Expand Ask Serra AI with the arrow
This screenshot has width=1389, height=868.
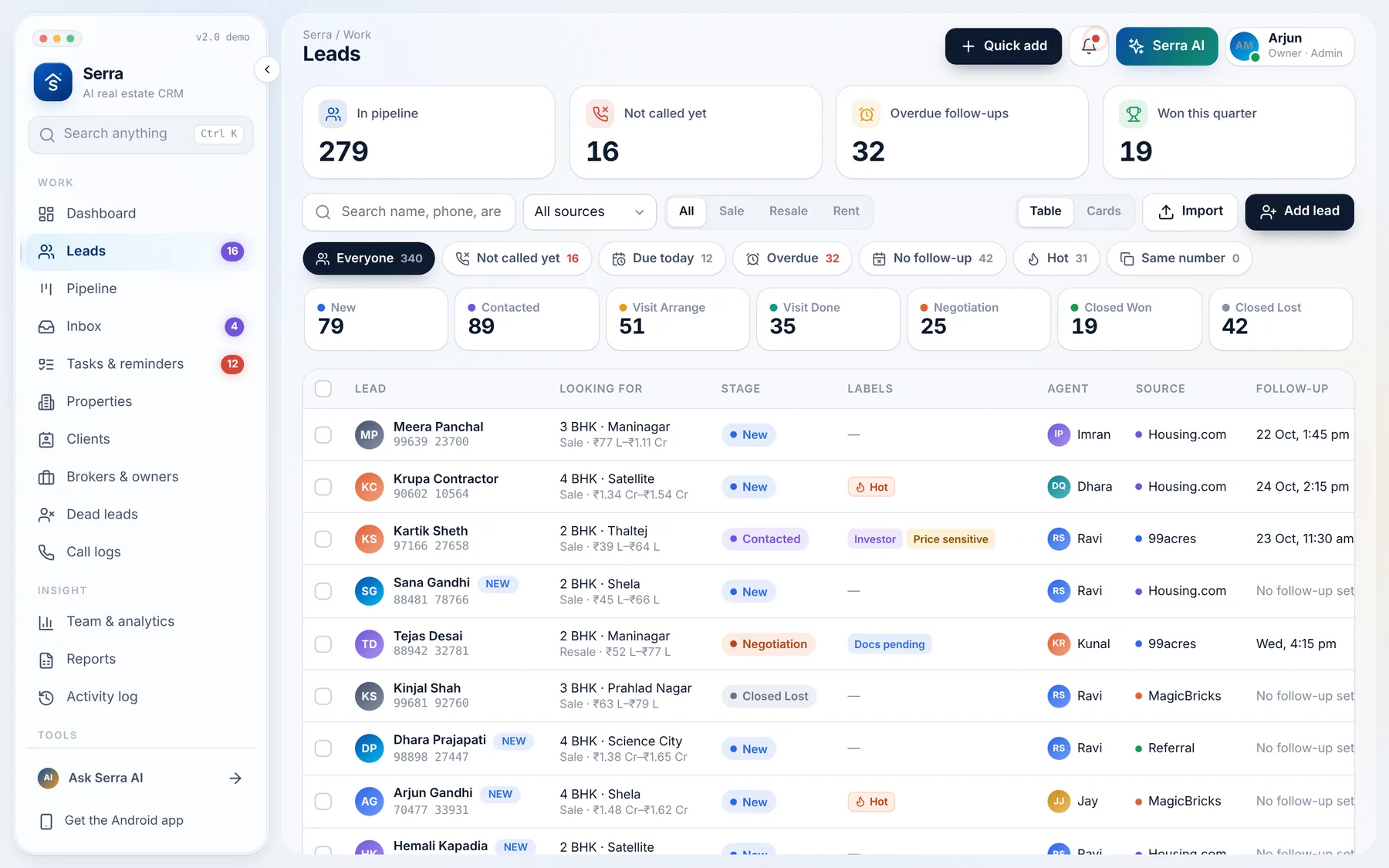point(235,778)
